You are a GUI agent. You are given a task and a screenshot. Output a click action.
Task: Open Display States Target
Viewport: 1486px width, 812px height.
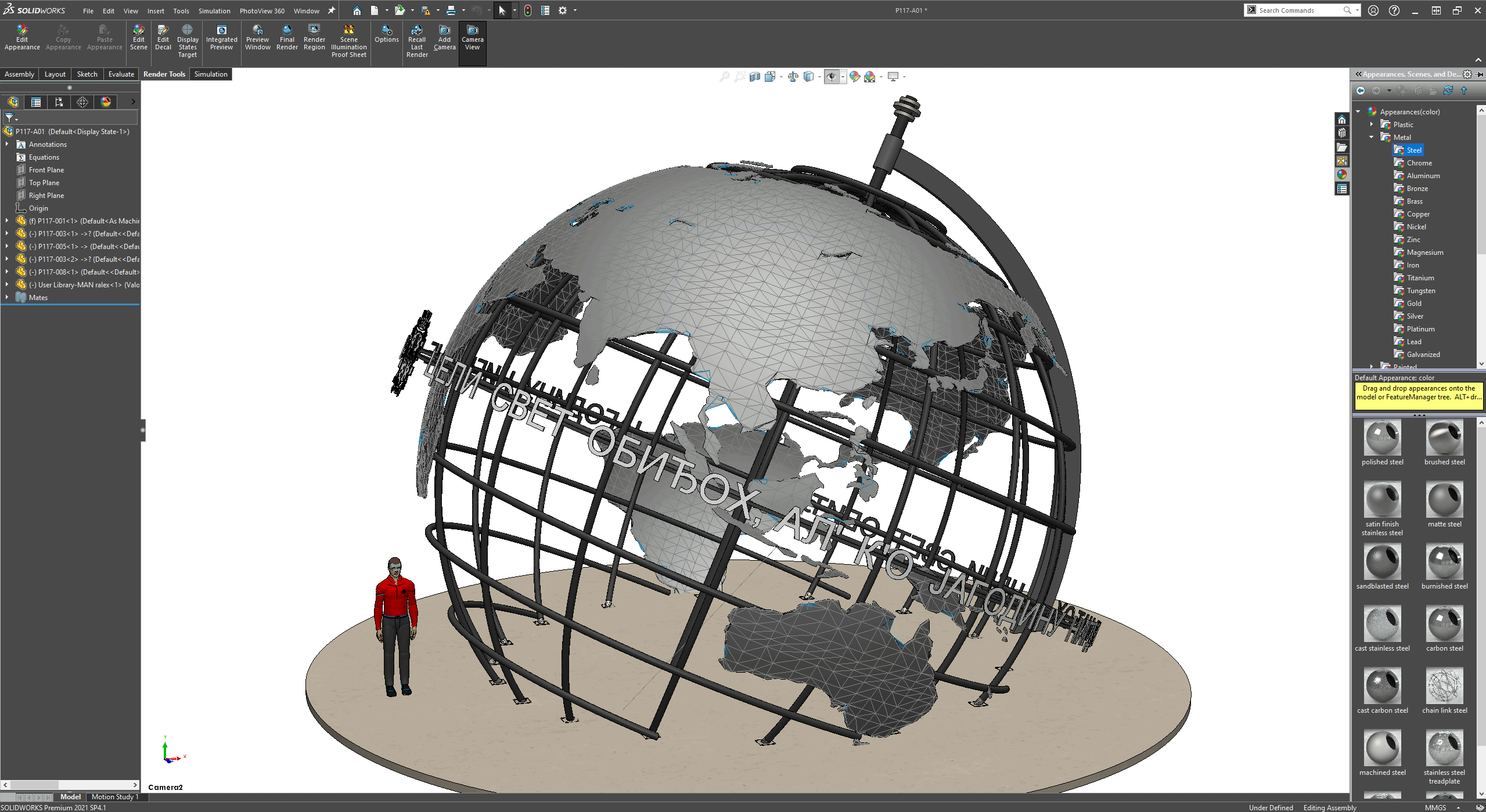pyautogui.click(x=188, y=41)
